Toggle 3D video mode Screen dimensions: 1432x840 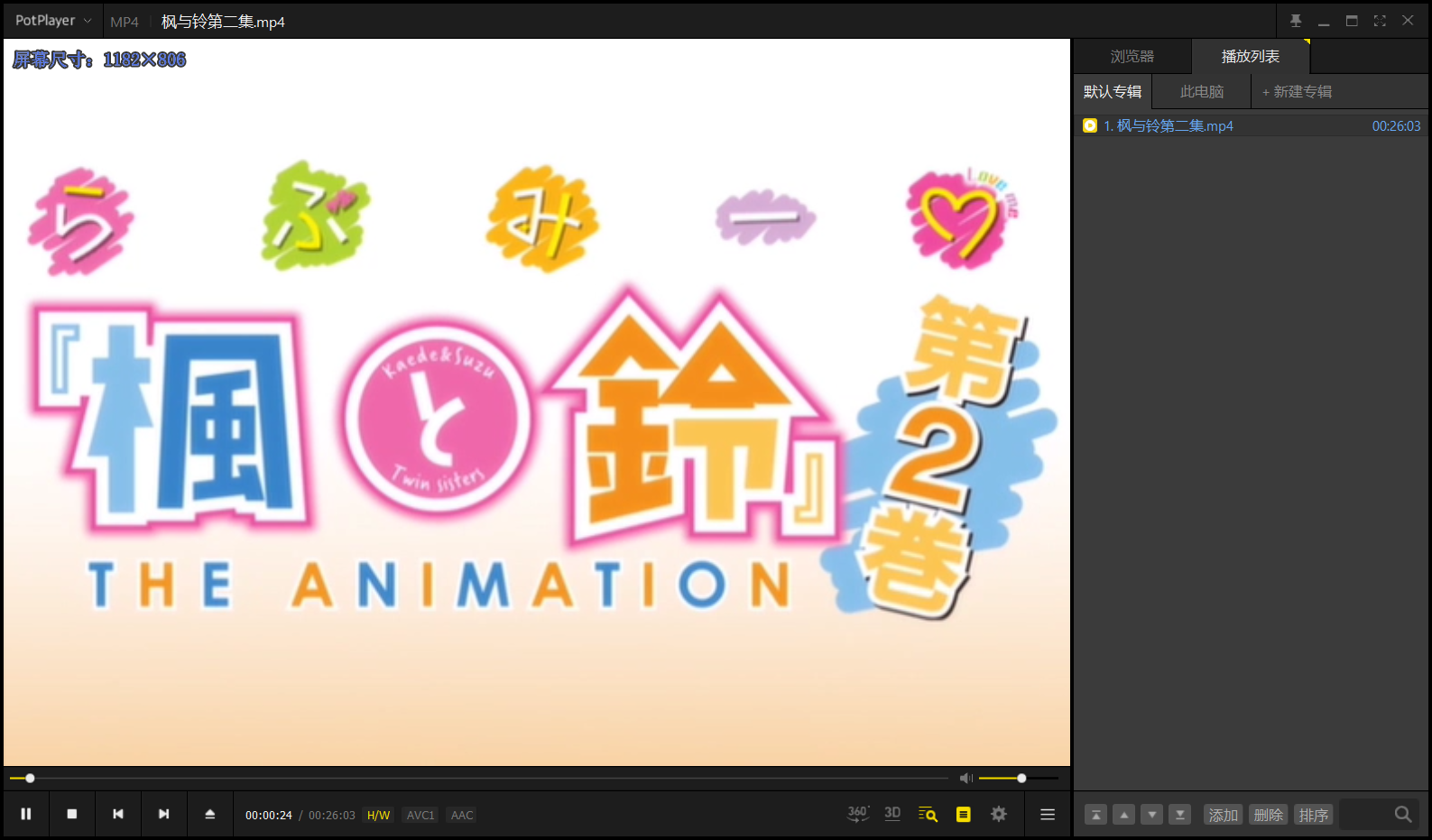pyautogui.click(x=892, y=814)
